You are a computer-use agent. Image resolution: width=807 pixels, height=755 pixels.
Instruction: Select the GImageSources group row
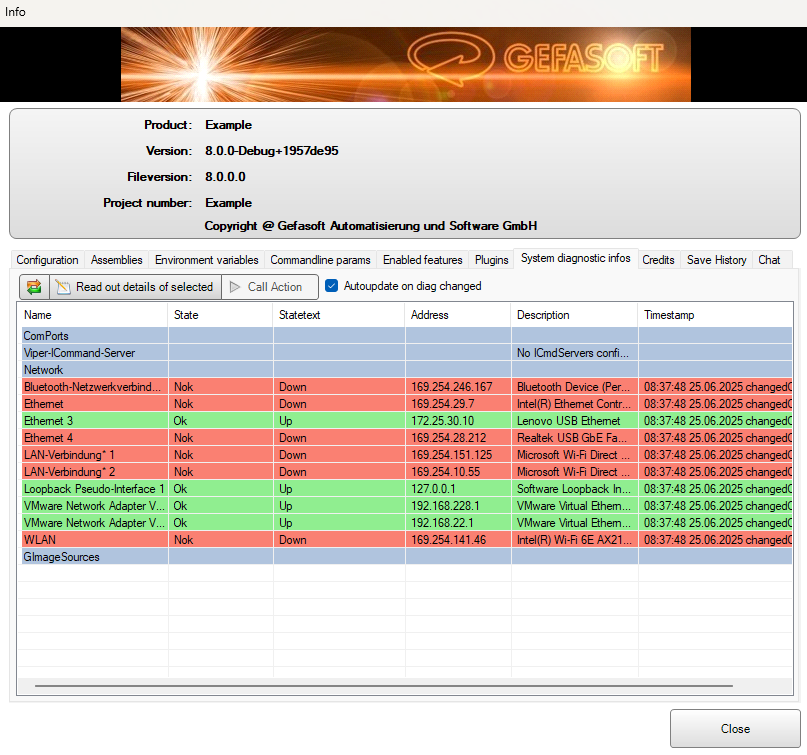[x=407, y=556]
